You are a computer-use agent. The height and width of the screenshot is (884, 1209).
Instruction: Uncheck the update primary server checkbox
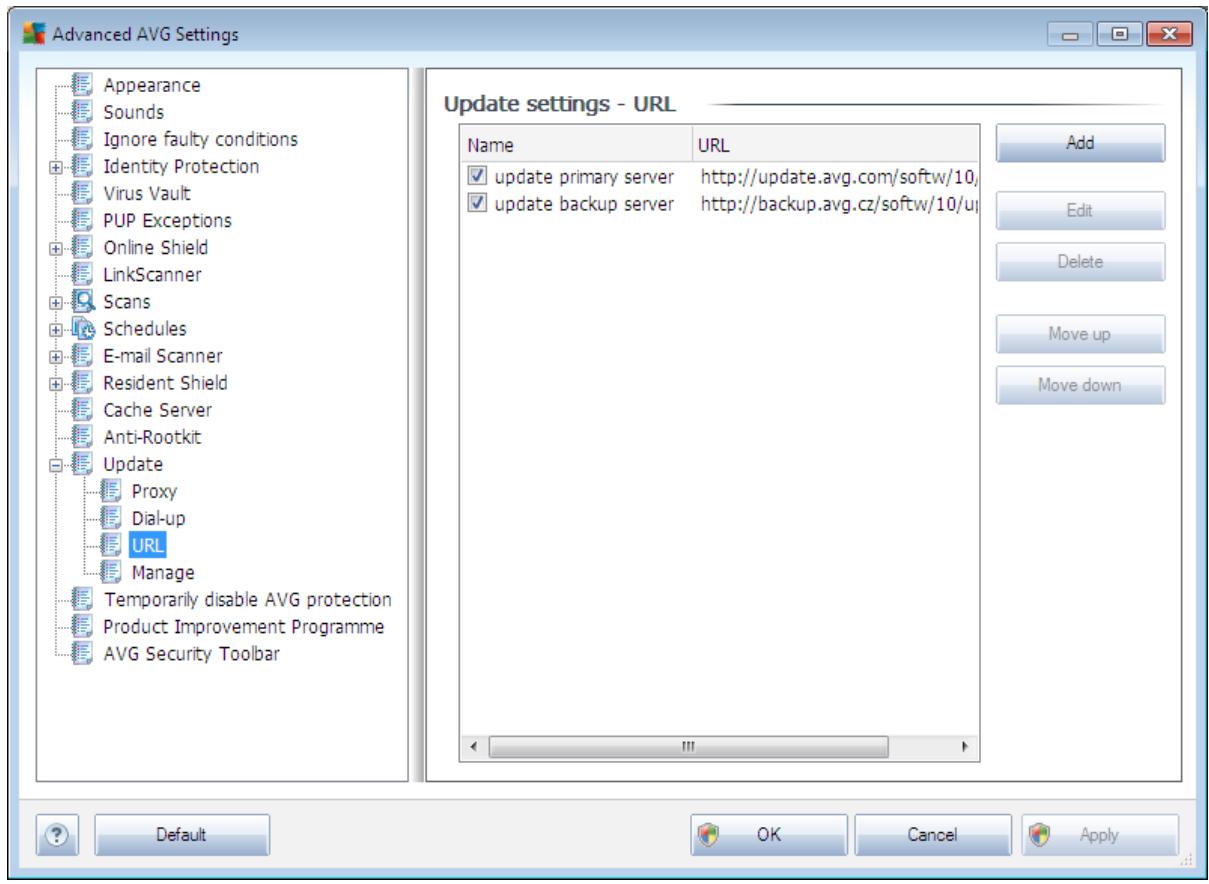[477, 177]
